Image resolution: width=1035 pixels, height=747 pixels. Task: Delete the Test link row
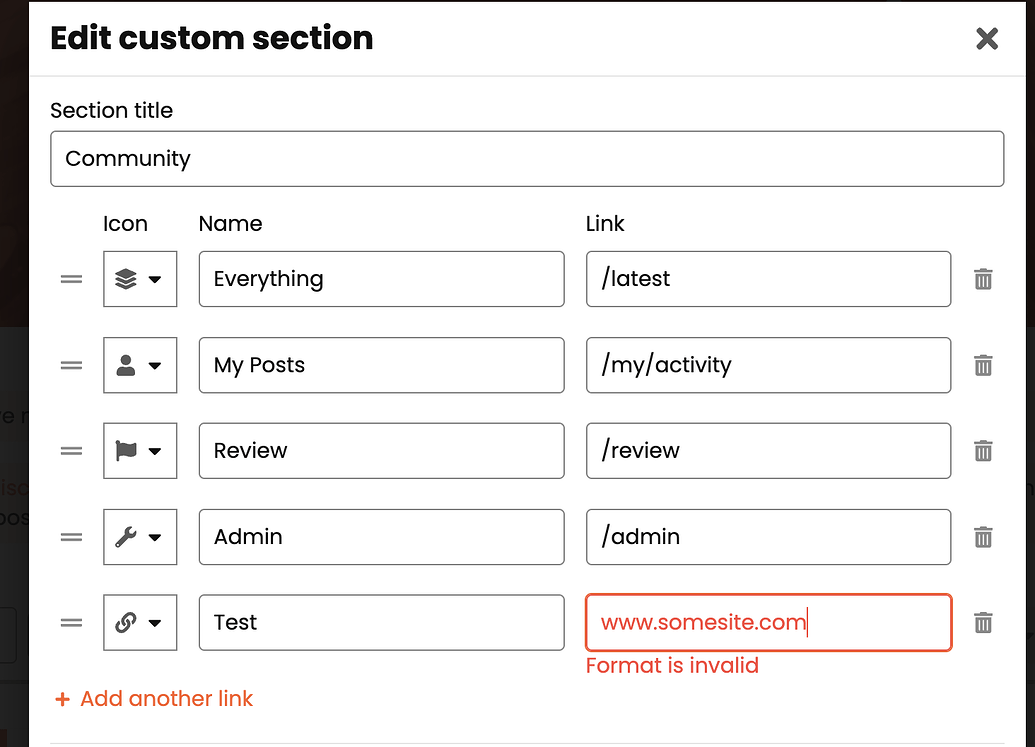click(x=983, y=623)
